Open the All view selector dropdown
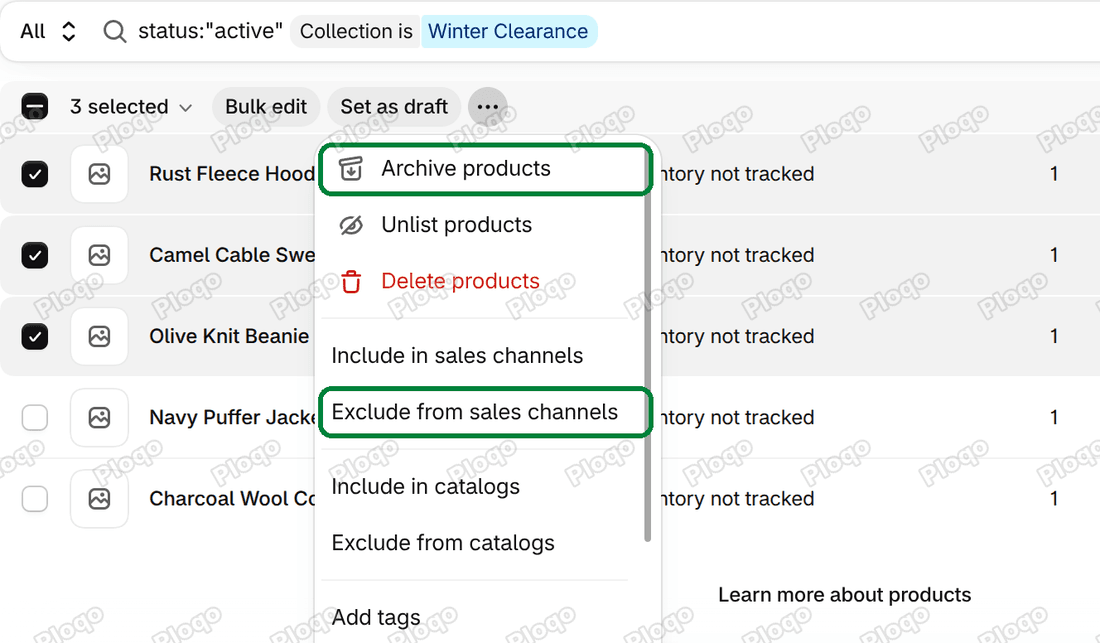1100x643 pixels. [48, 32]
